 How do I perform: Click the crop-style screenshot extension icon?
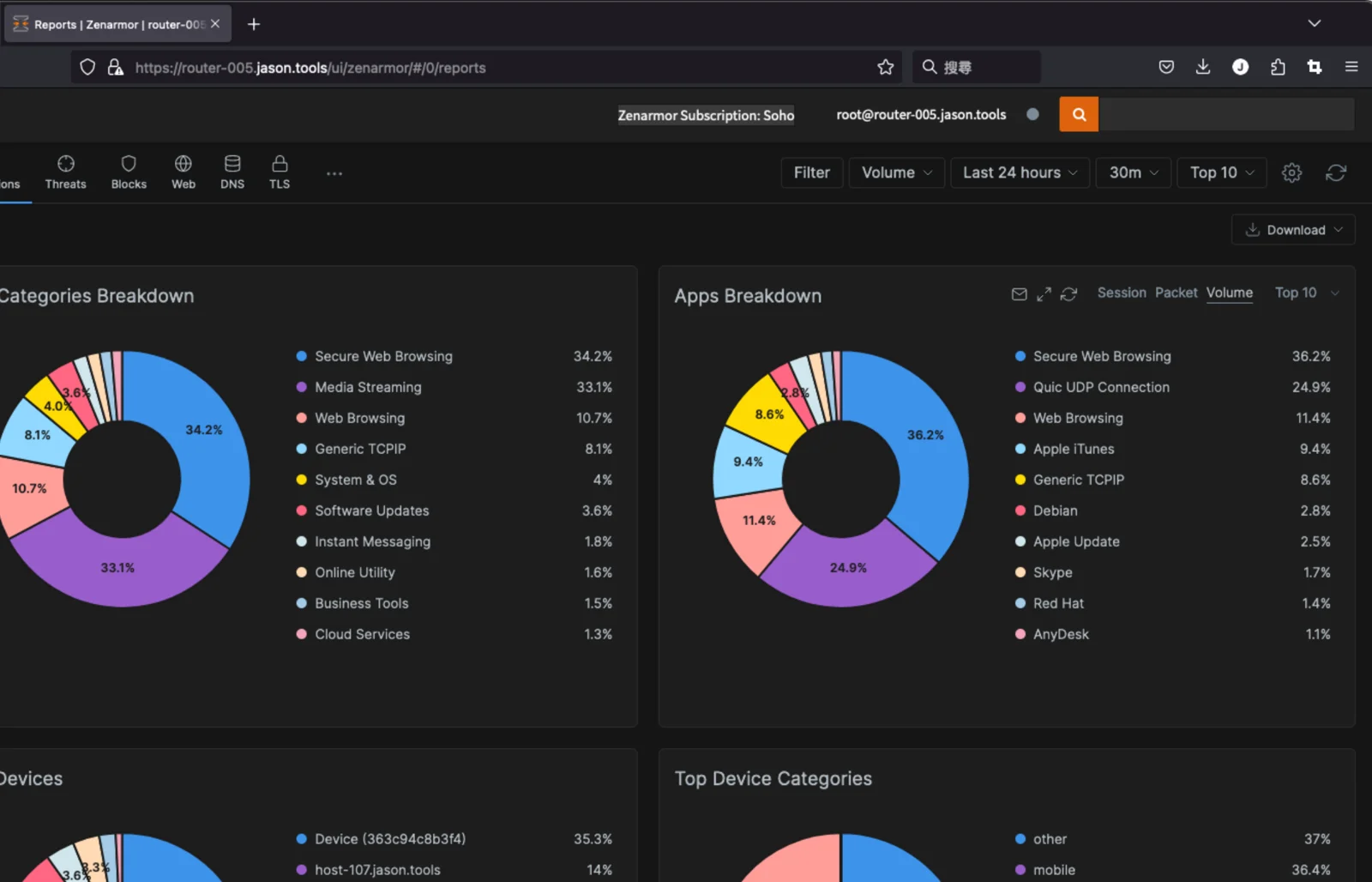pos(1315,67)
